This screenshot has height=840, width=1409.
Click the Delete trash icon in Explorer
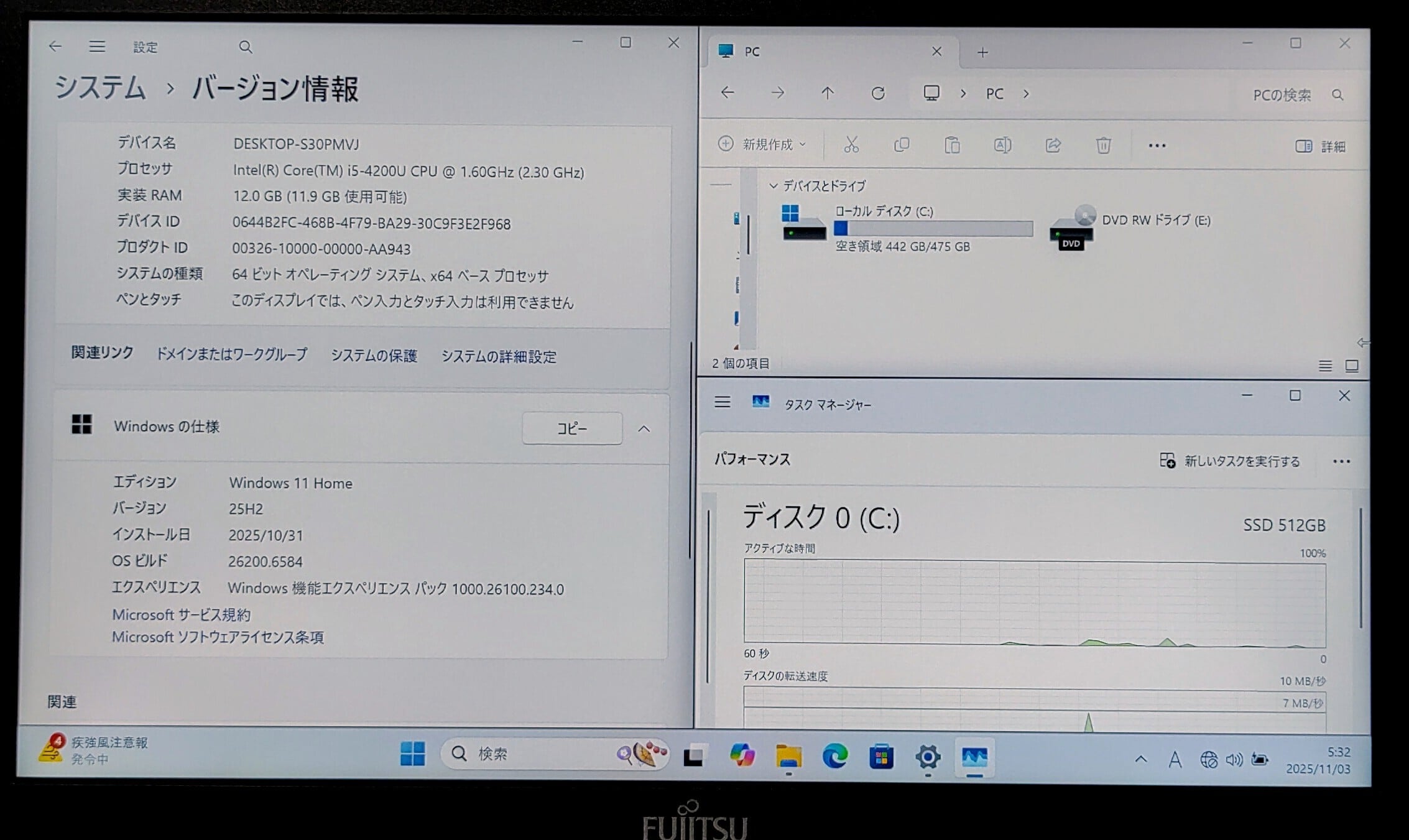[1103, 145]
